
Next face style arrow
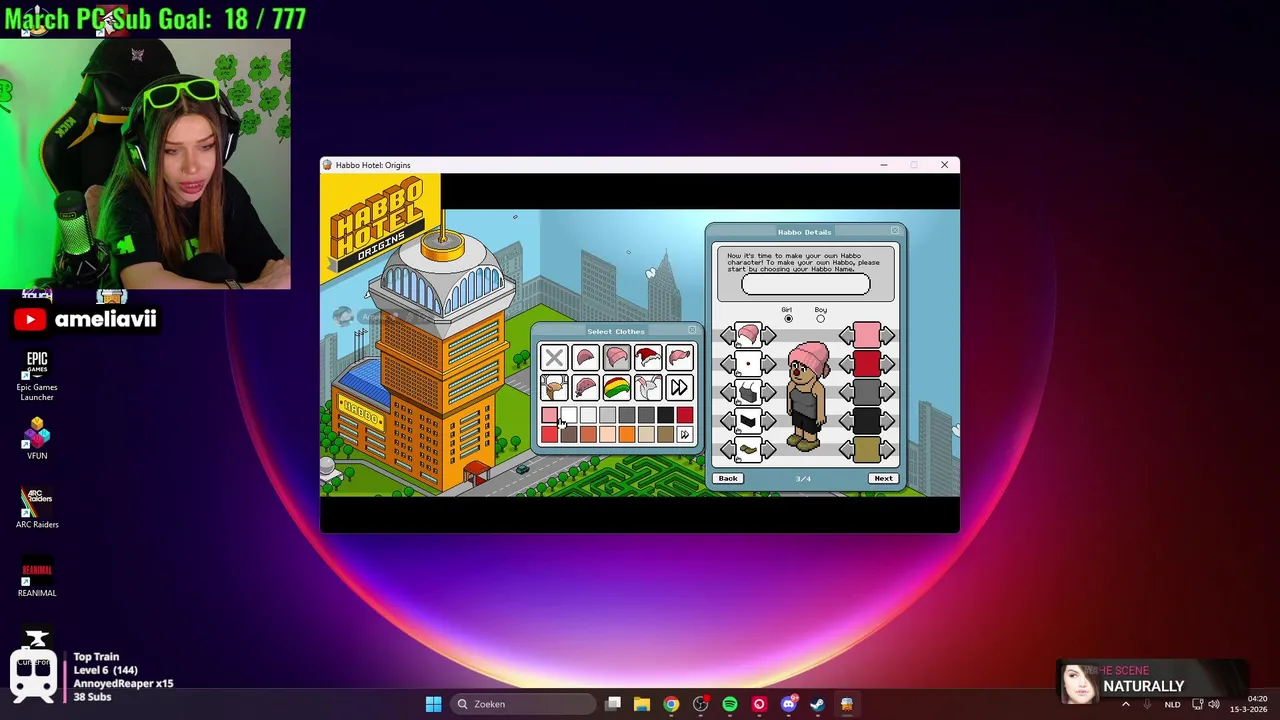(x=769, y=364)
